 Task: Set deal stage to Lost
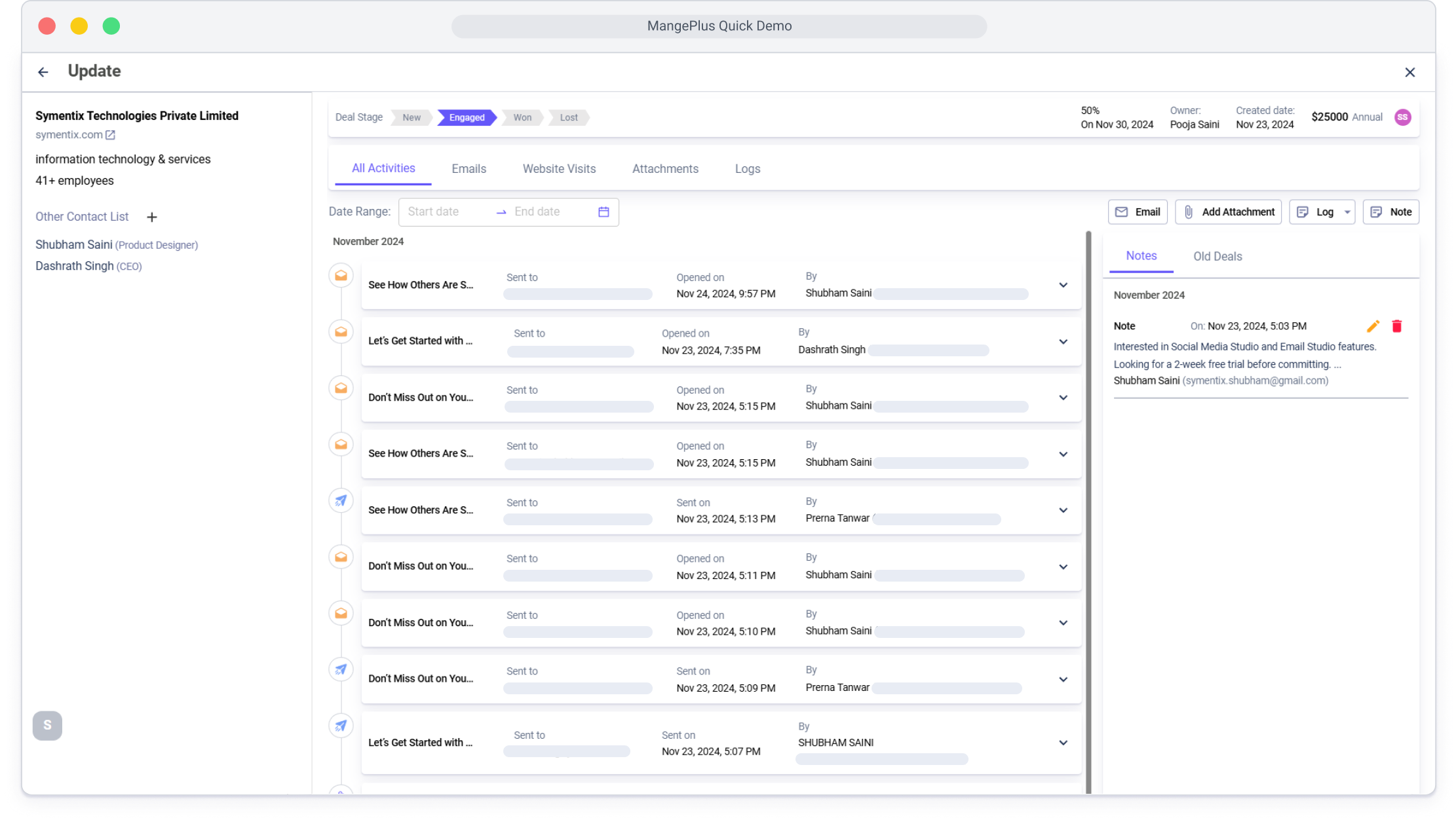[568, 118]
